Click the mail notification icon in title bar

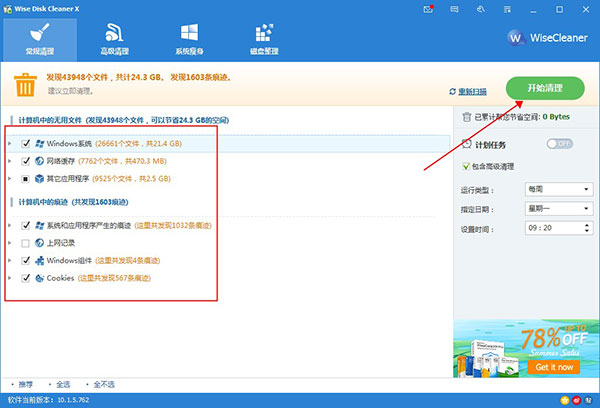tap(429, 8)
